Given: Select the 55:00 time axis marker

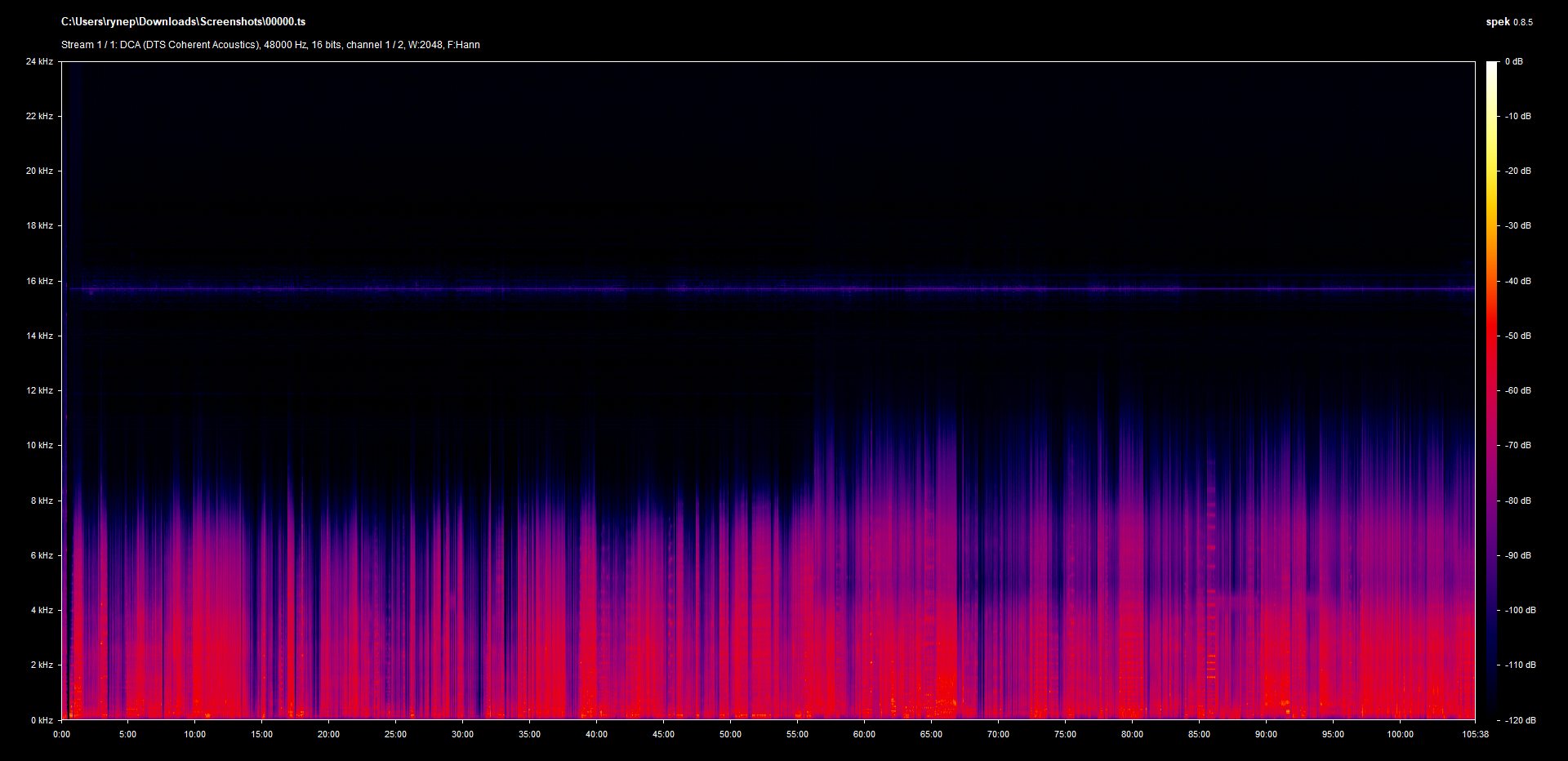Looking at the screenshot, I should click(797, 734).
